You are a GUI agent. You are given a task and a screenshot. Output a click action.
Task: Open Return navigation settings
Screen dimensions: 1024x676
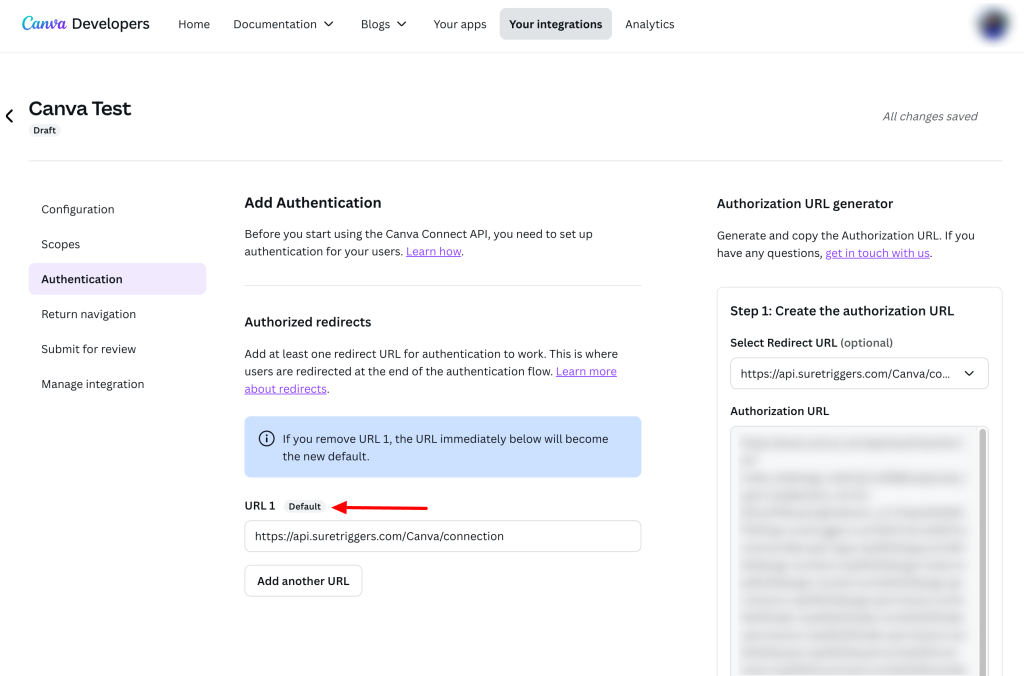[x=89, y=314]
